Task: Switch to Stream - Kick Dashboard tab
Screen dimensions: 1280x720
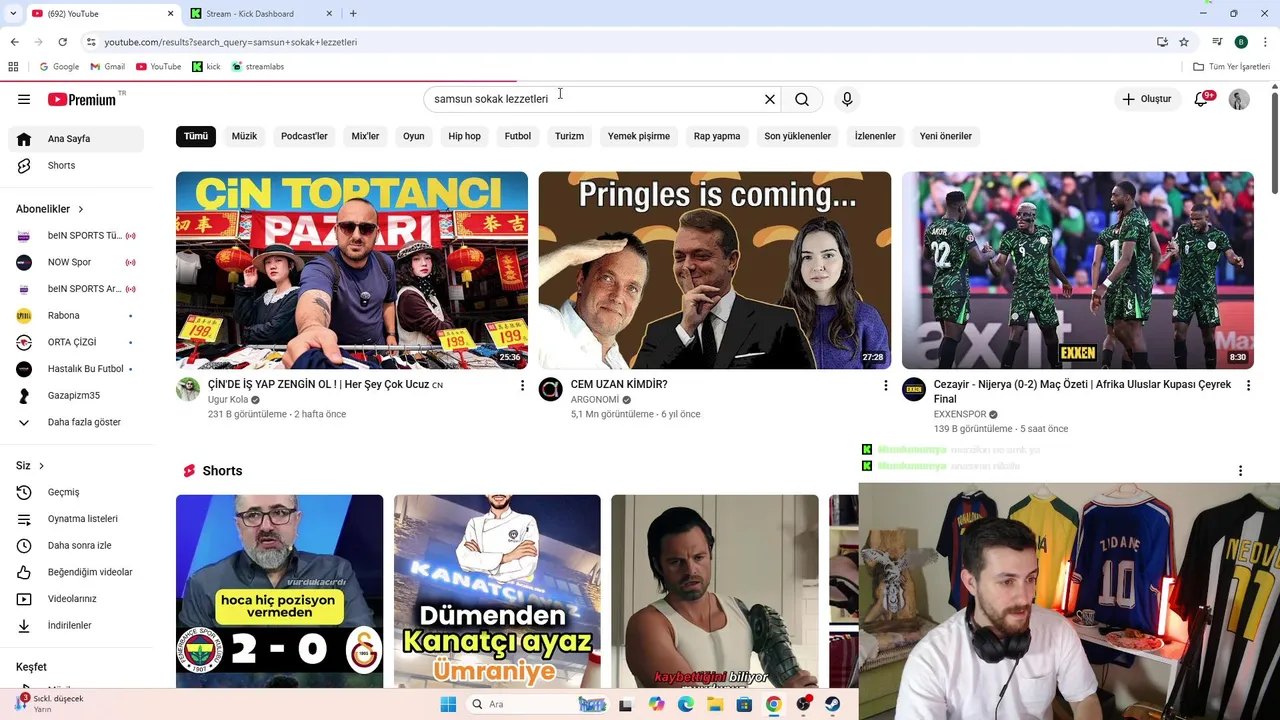Action: tap(260, 13)
